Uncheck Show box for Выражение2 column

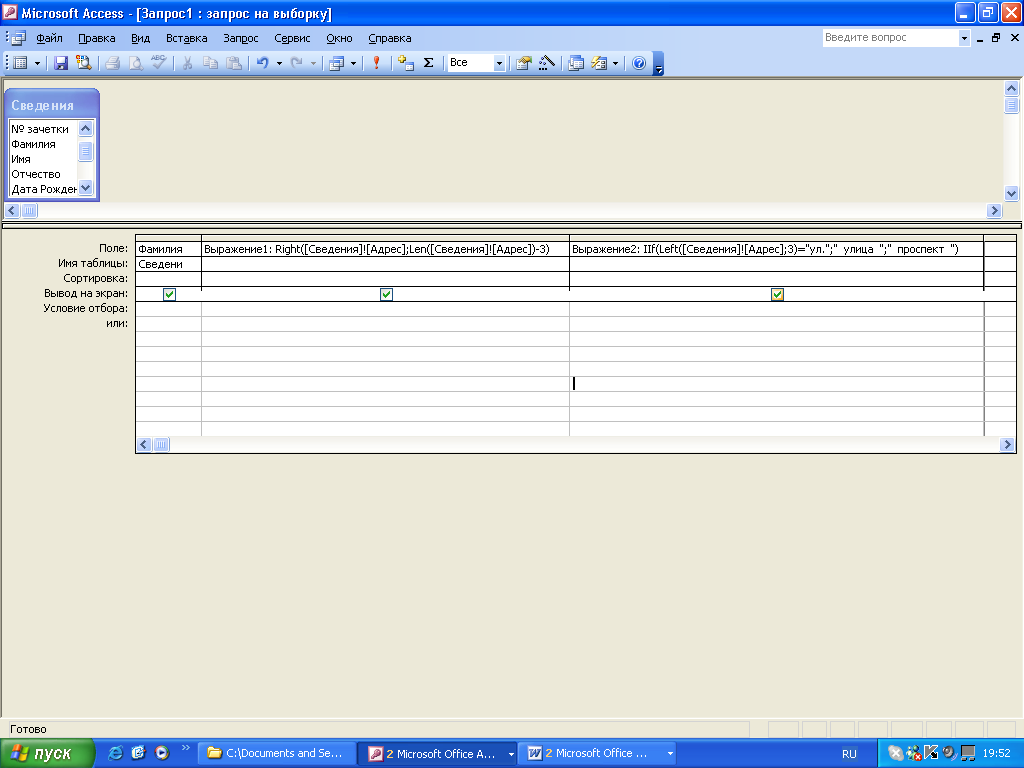tap(777, 294)
